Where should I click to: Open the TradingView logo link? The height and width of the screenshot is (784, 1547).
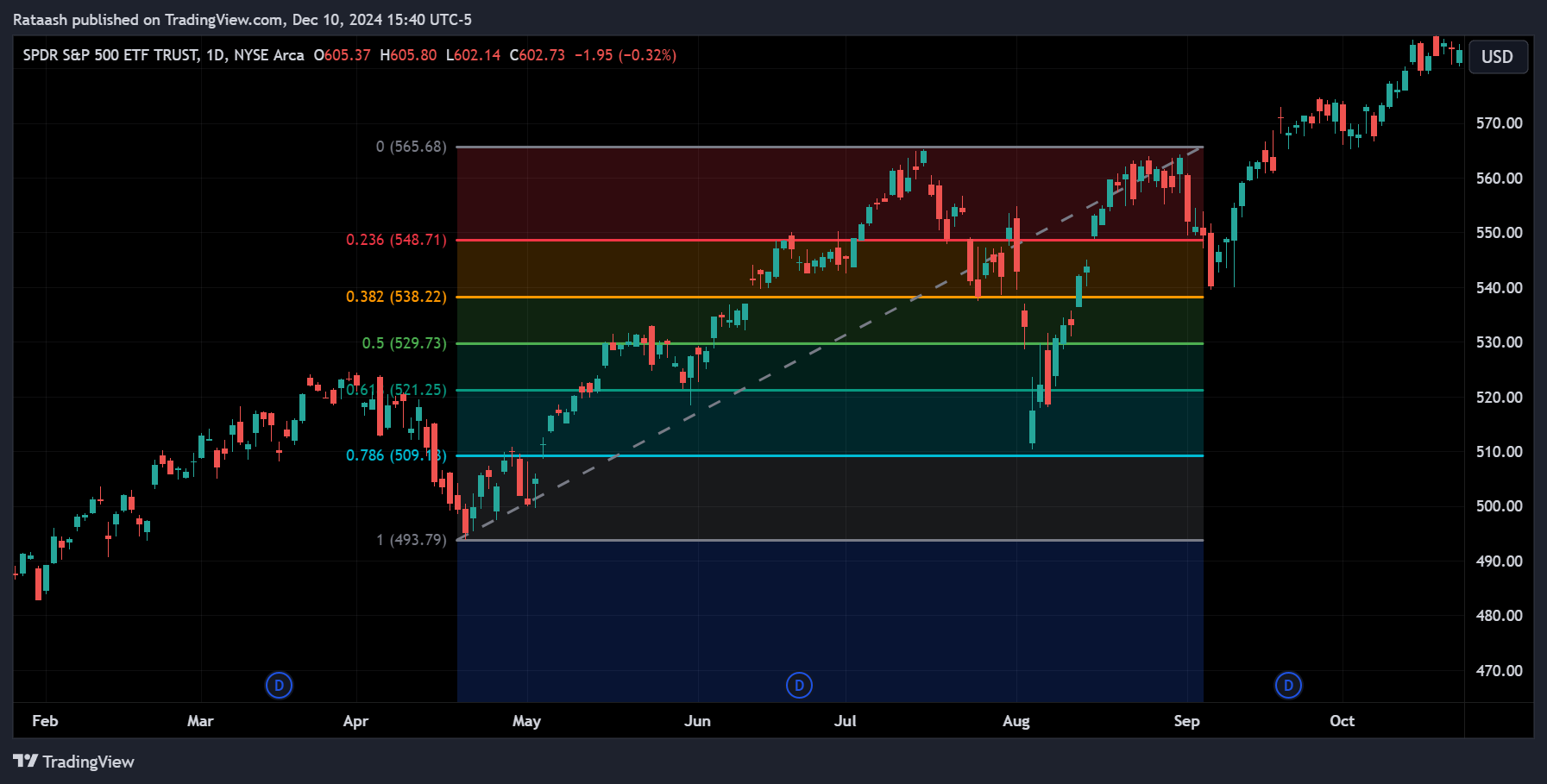pos(74,762)
